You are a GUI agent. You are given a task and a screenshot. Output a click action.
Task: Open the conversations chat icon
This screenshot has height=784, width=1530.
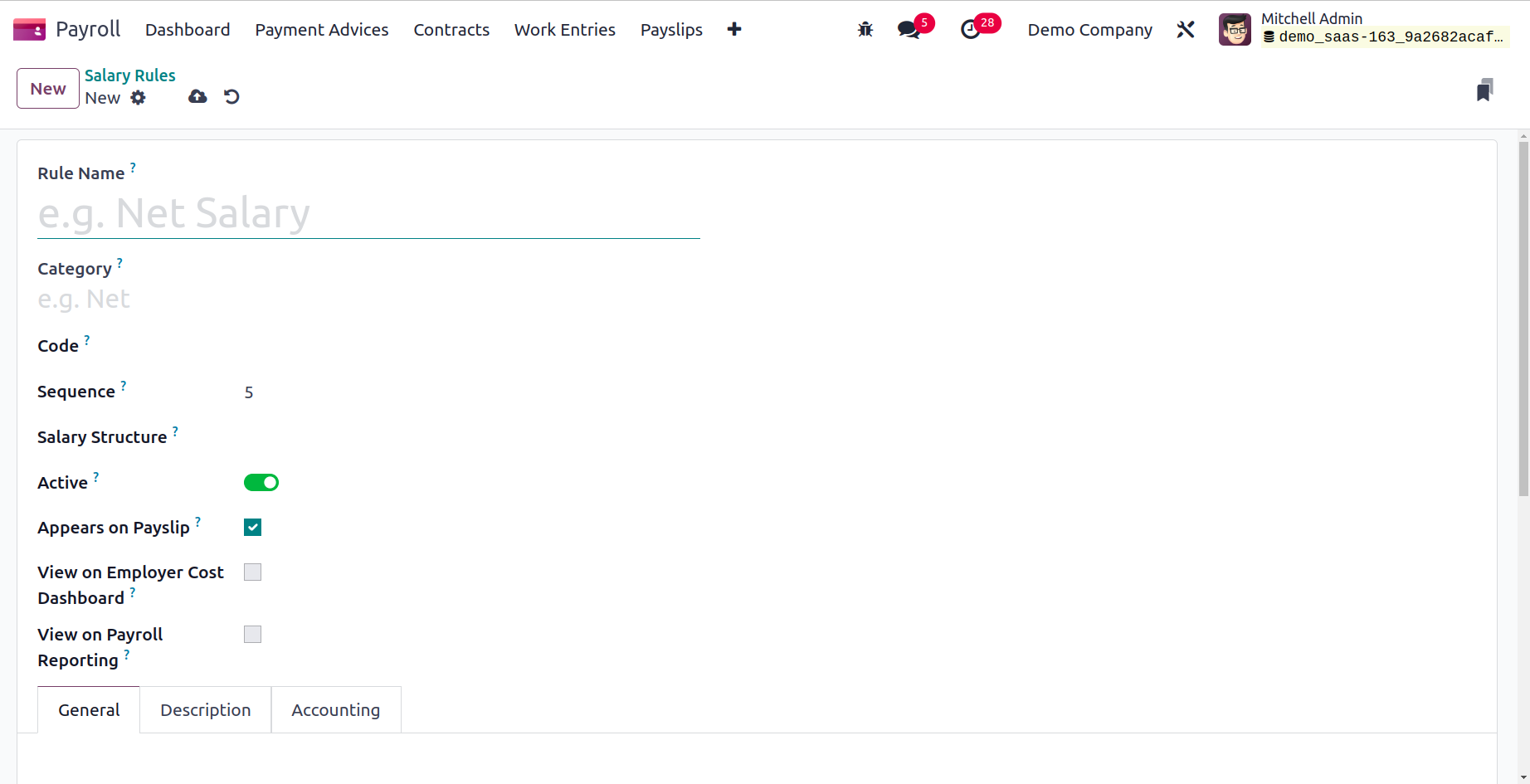pos(909,30)
